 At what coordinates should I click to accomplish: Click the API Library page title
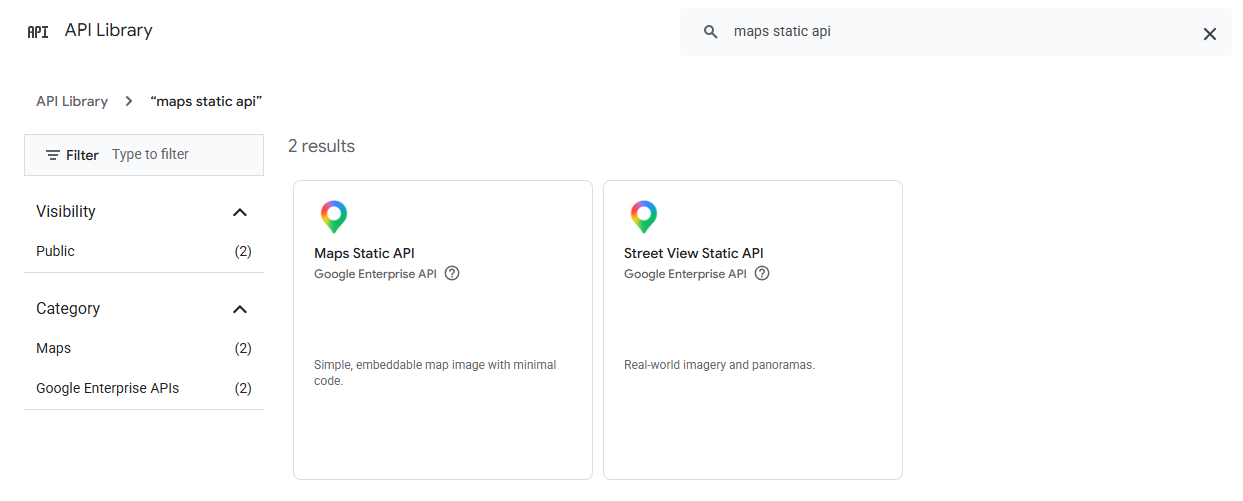[x=109, y=30]
